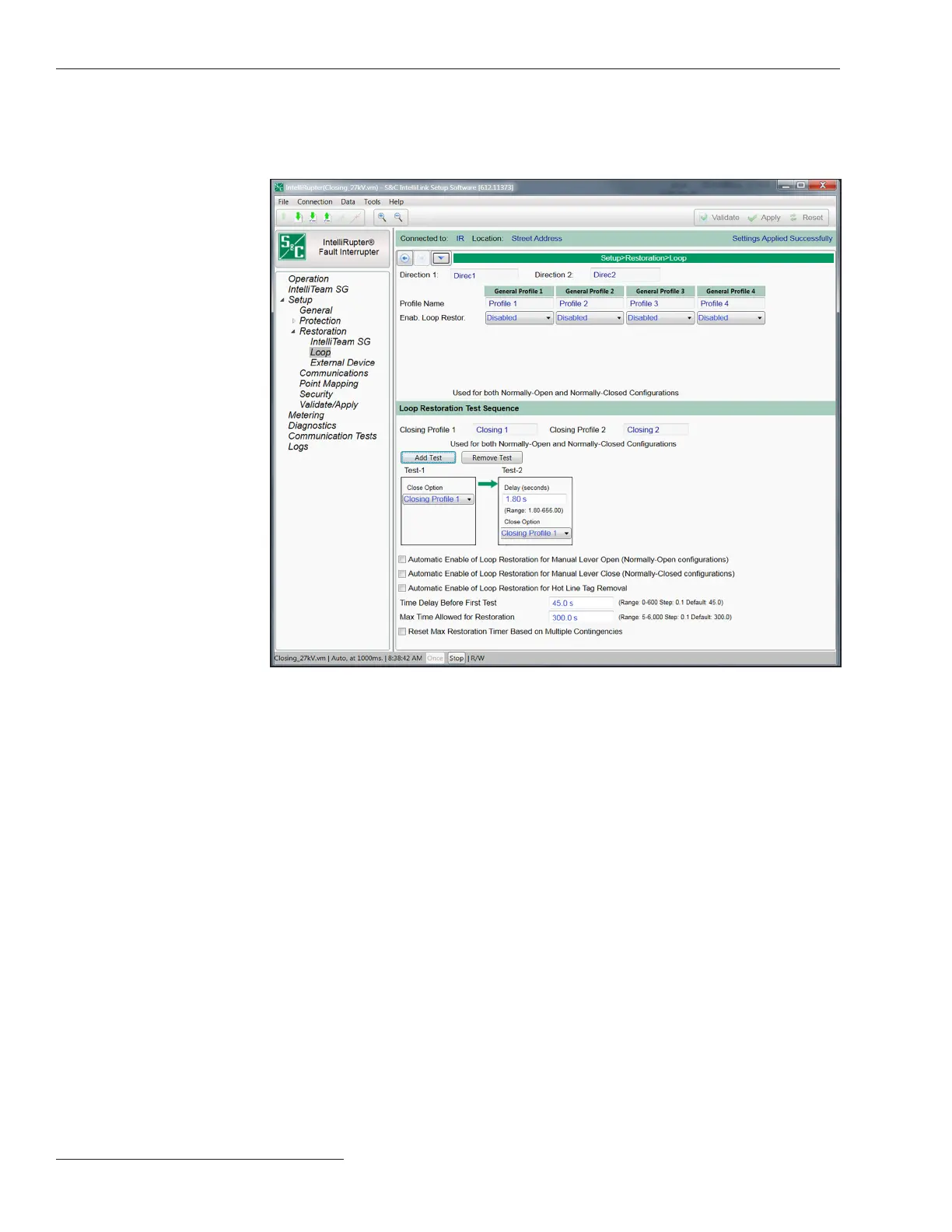Select General under Setup
This screenshot has width=952, height=1232.
click(316, 310)
